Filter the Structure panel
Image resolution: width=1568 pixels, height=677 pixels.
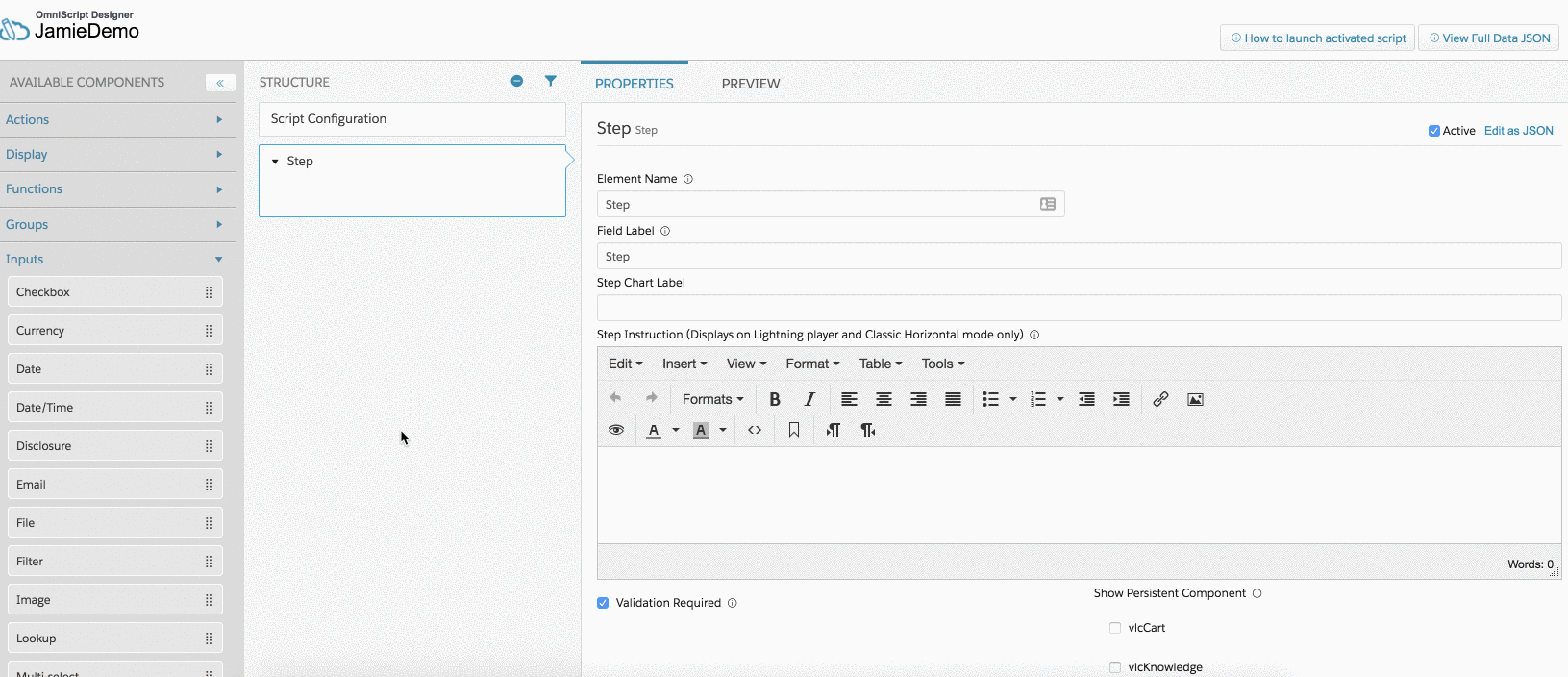pos(551,81)
